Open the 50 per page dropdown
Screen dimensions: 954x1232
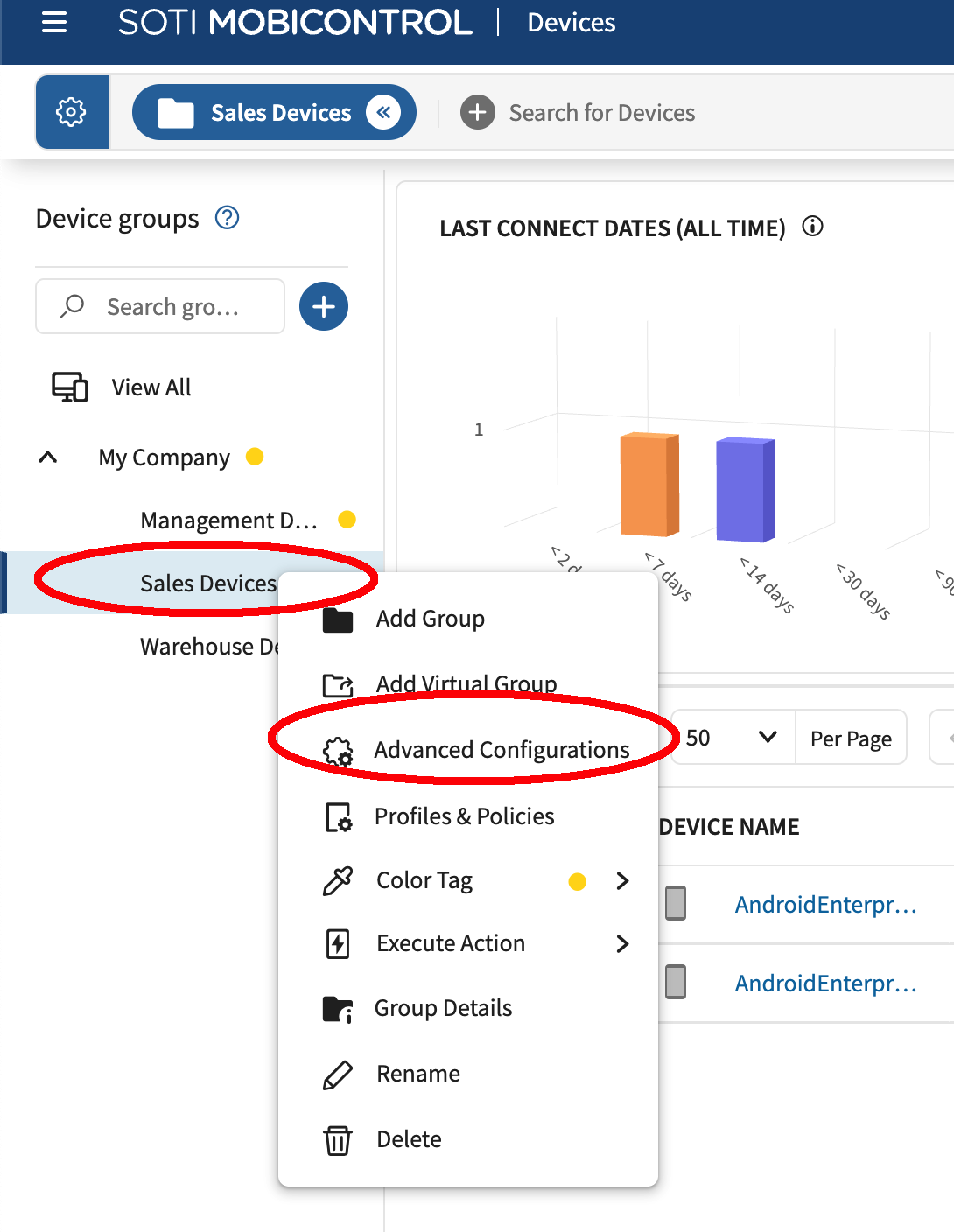click(x=733, y=738)
